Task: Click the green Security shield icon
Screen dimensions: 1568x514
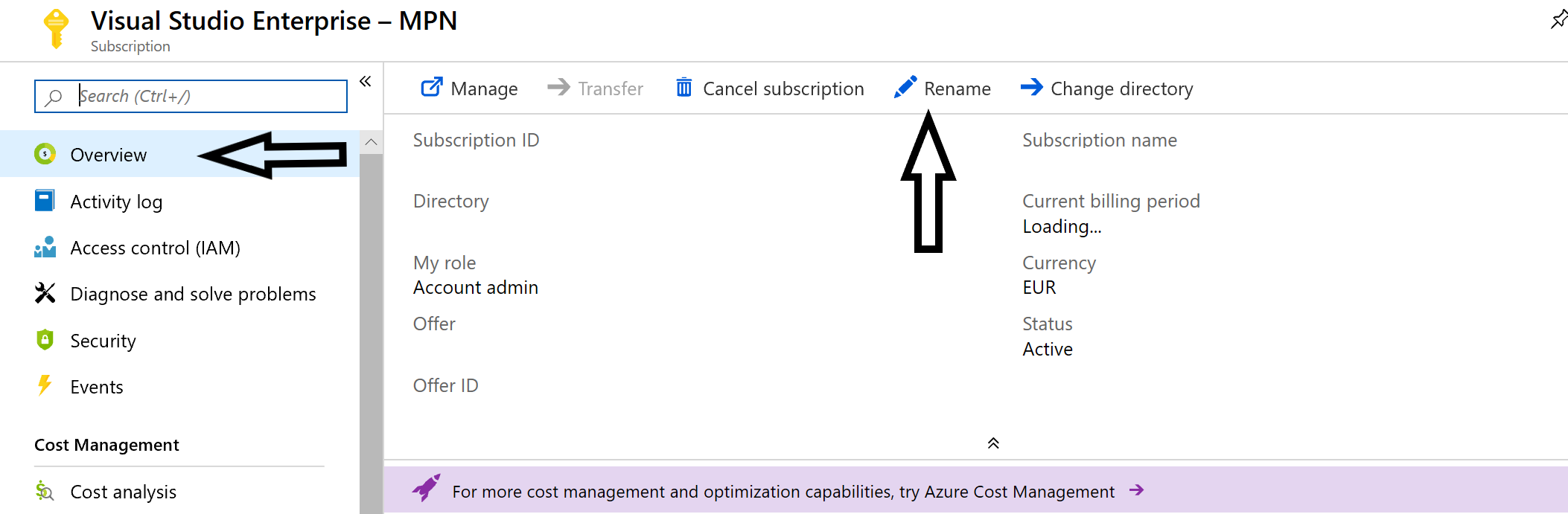Action: pyautogui.click(x=45, y=340)
